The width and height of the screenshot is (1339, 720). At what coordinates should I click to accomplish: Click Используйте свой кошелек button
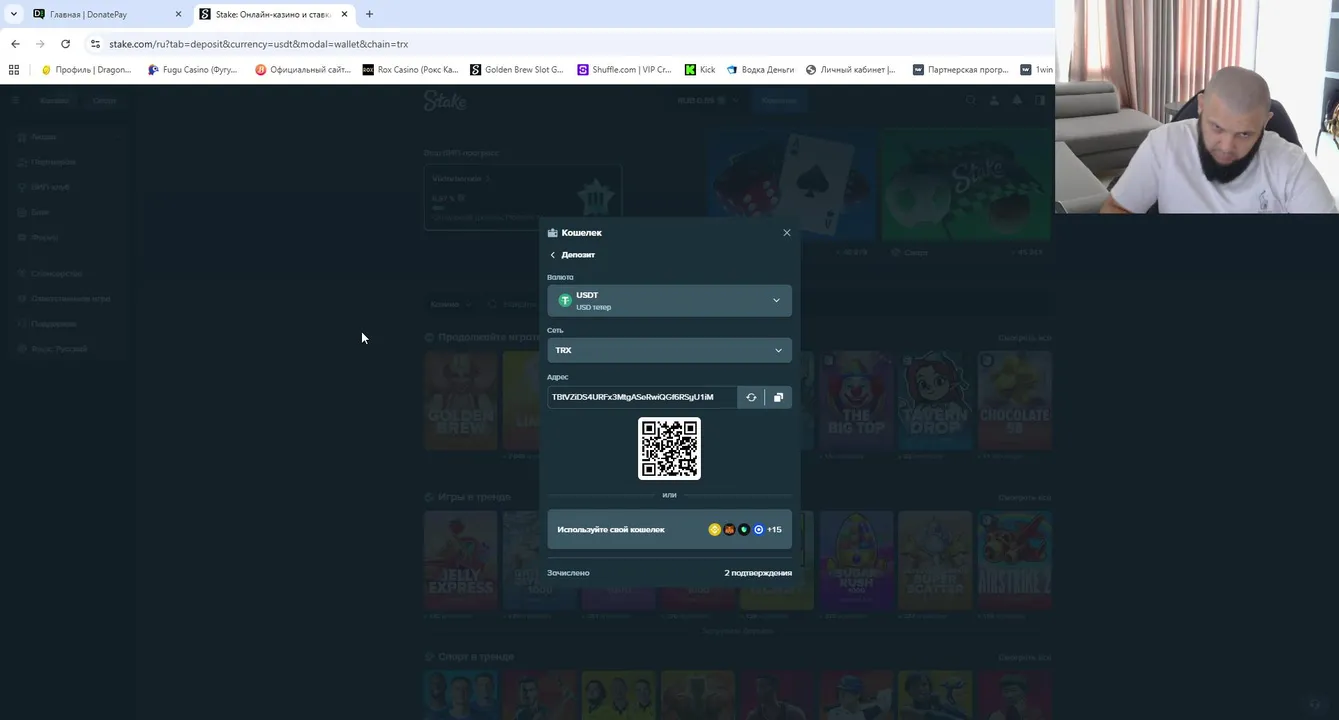tap(669, 530)
